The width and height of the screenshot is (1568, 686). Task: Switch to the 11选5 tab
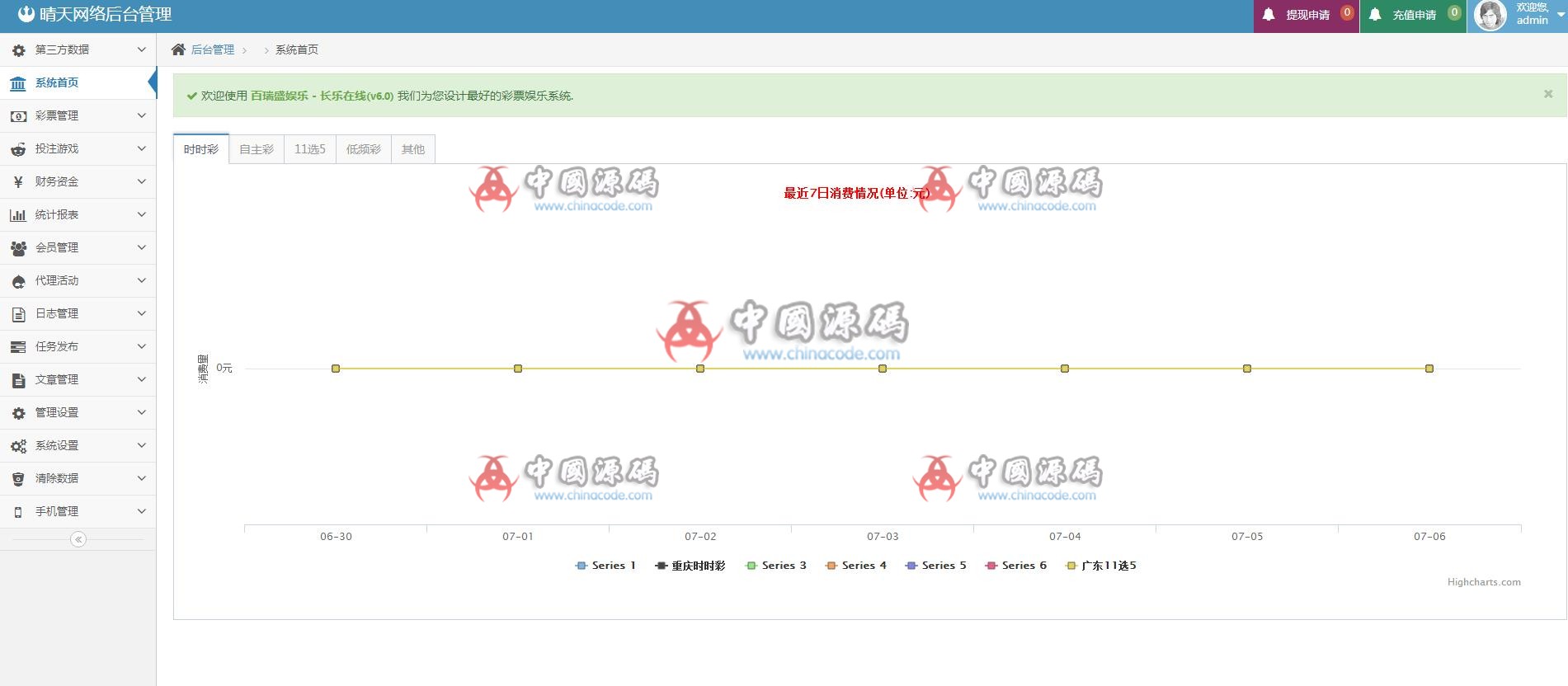point(310,149)
